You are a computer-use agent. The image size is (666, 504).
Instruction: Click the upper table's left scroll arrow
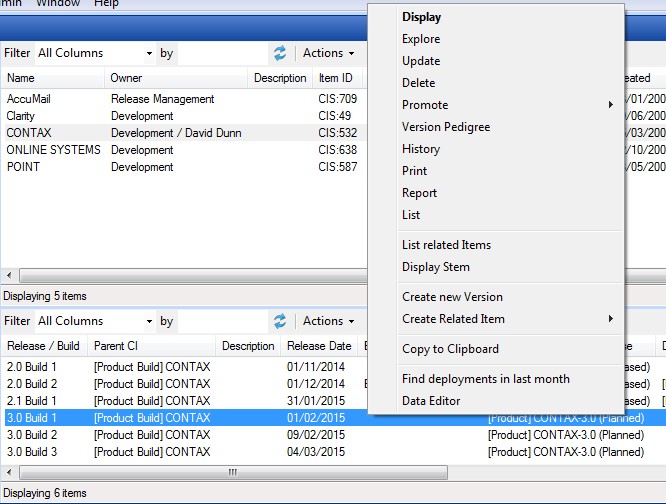point(9,276)
